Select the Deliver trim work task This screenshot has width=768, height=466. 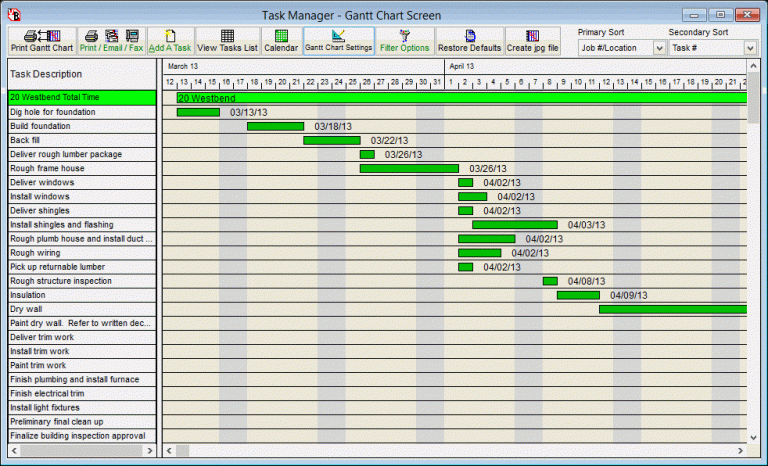82,338
